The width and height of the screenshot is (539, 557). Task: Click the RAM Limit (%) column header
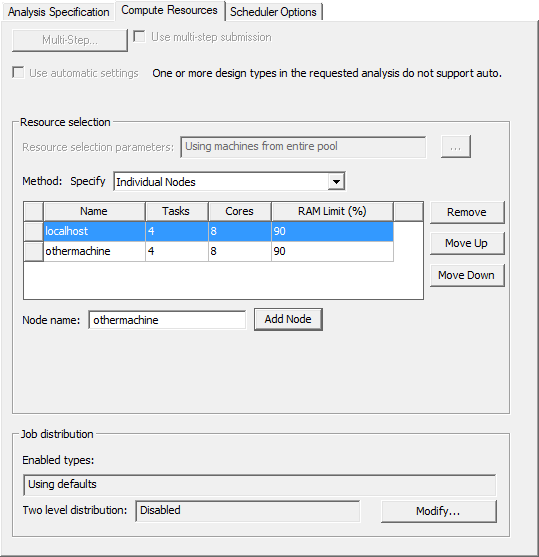[332, 211]
